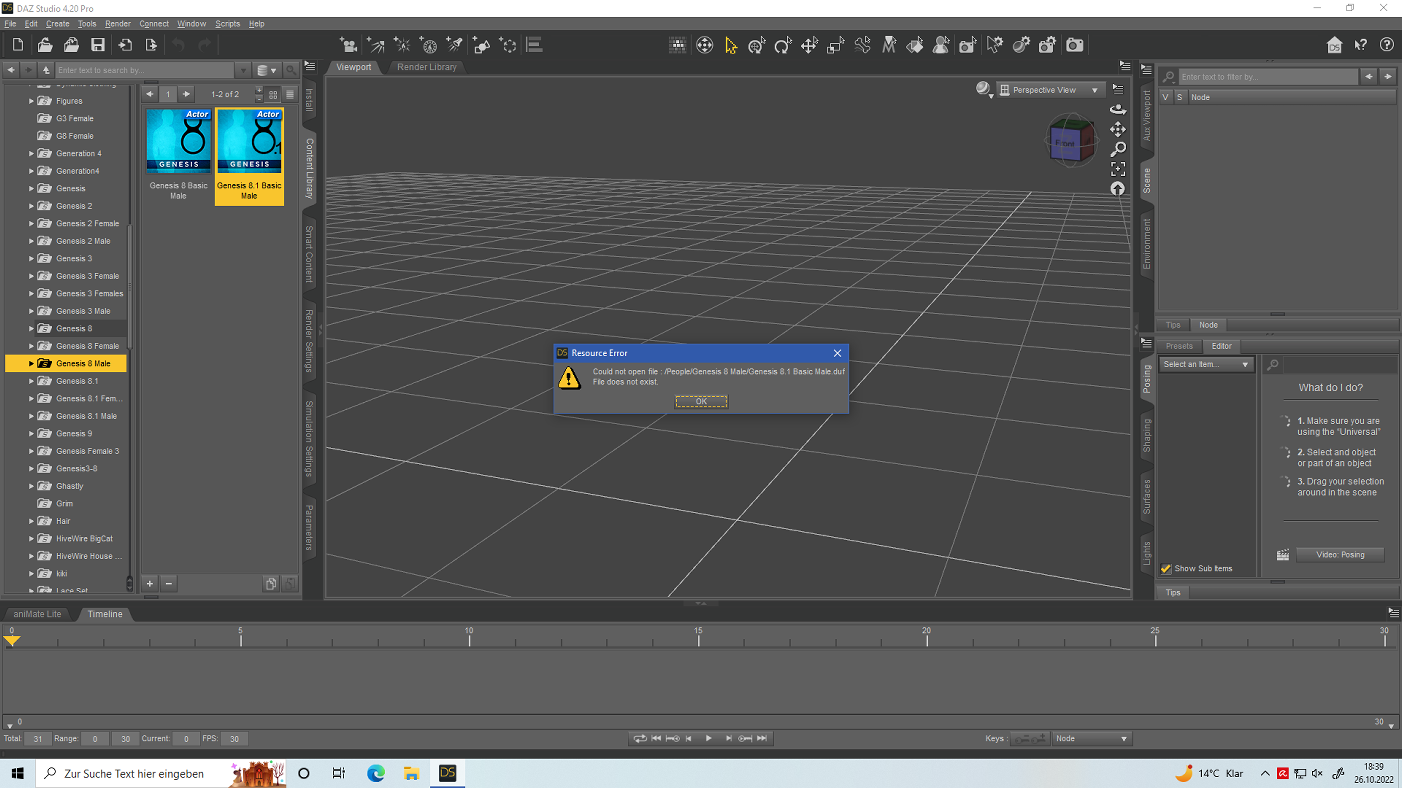Toggle the timeline loop playback button
The height and width of the screenshot is (788, 1402).
click(x=639, y=739)
